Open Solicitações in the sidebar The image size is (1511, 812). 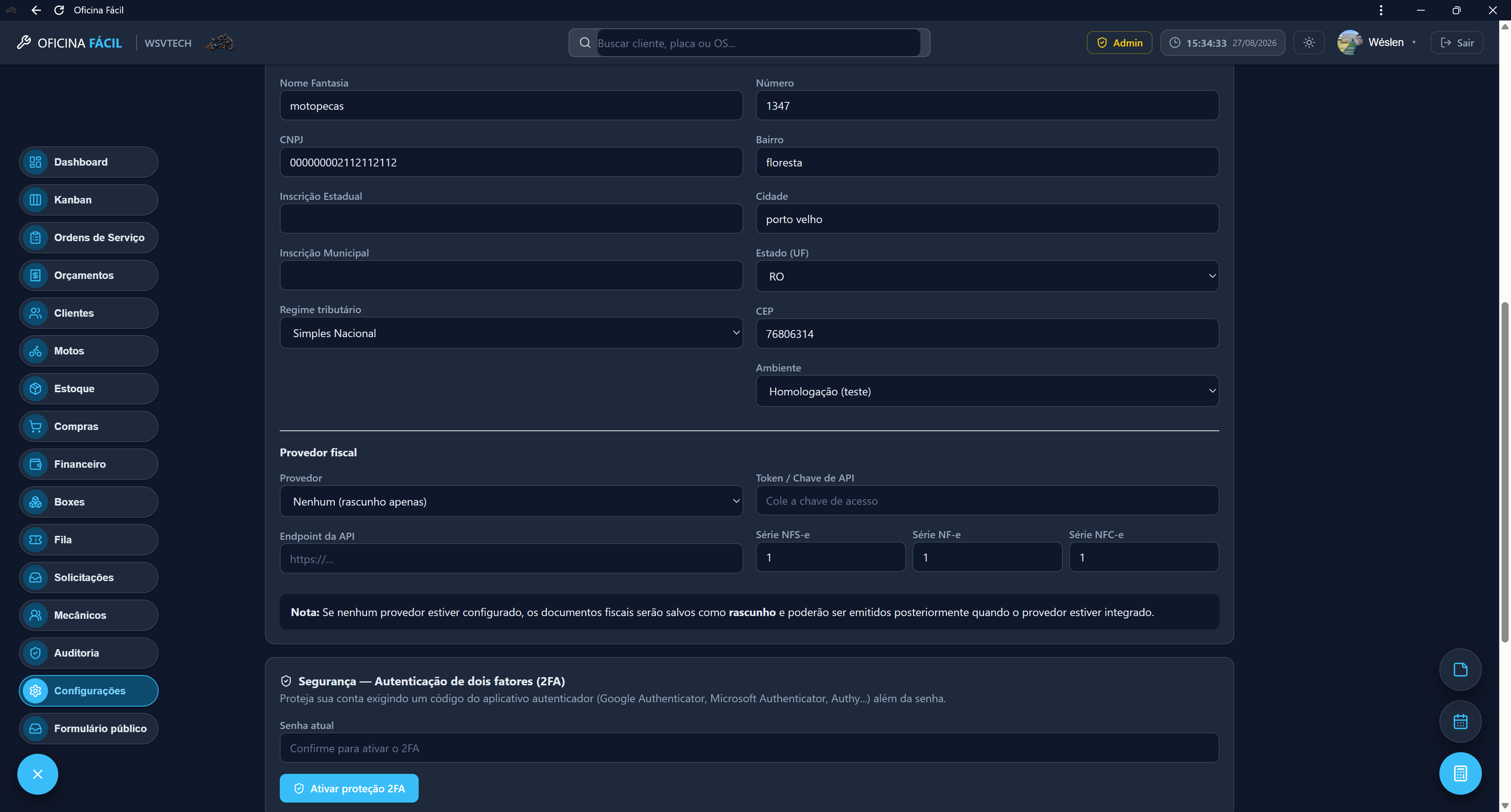point(89,578)
